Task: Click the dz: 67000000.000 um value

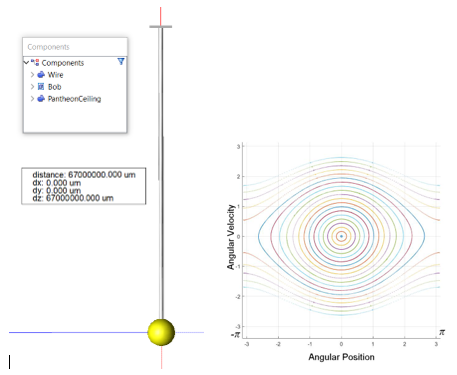Action: pos(73,198)
